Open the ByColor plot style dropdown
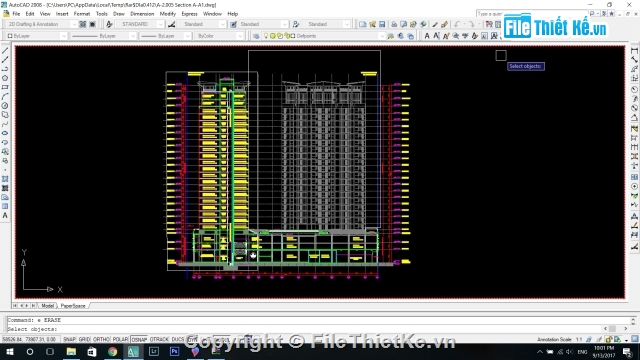This screenshot has width=640, height=360. [x=240, y=36]
